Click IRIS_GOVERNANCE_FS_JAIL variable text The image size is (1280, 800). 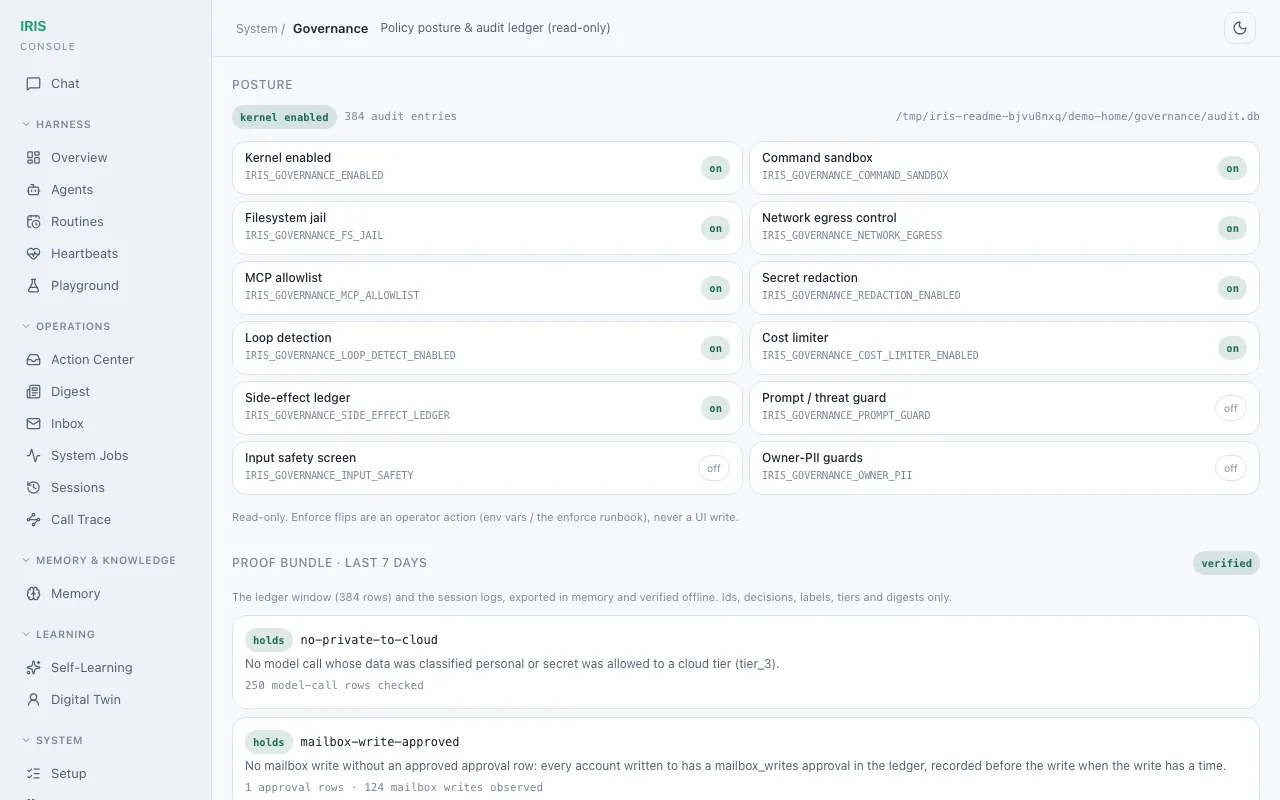(314, 236)
